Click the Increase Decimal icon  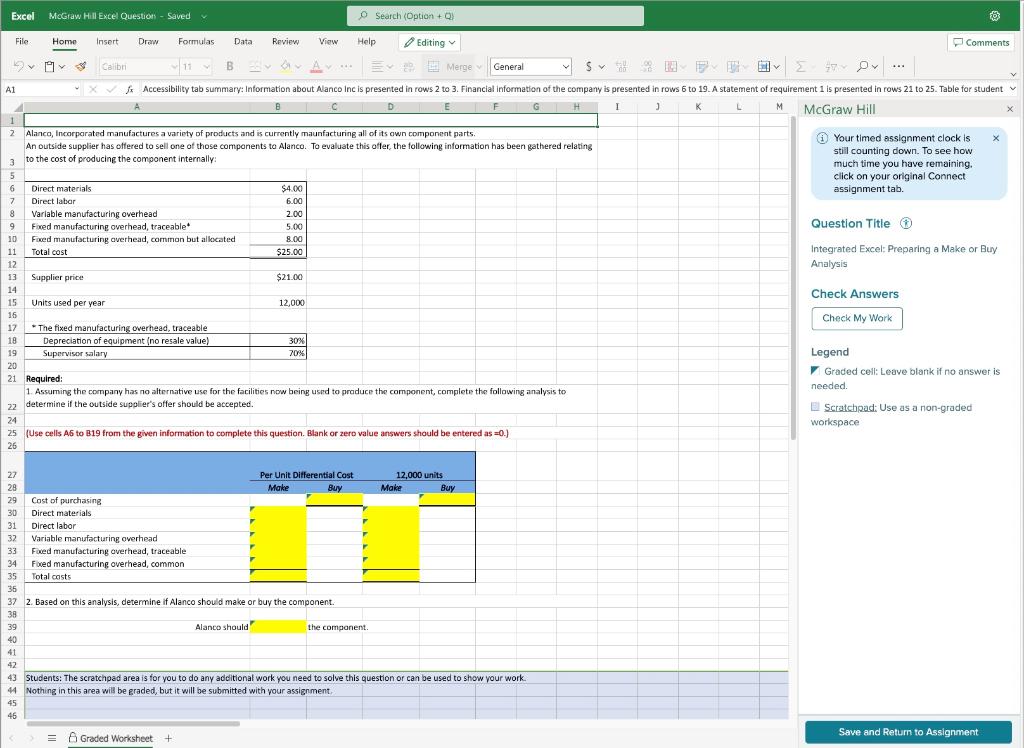click(621, 67)
